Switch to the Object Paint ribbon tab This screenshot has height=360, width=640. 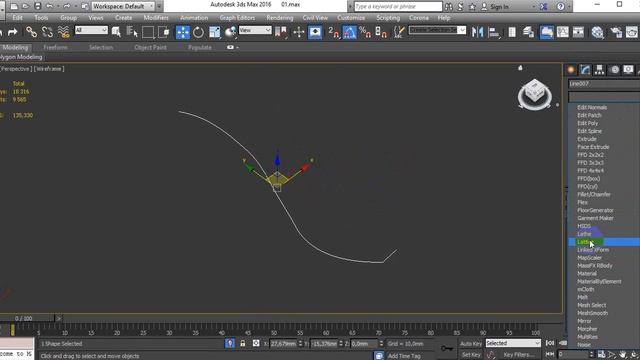(150, 47)
